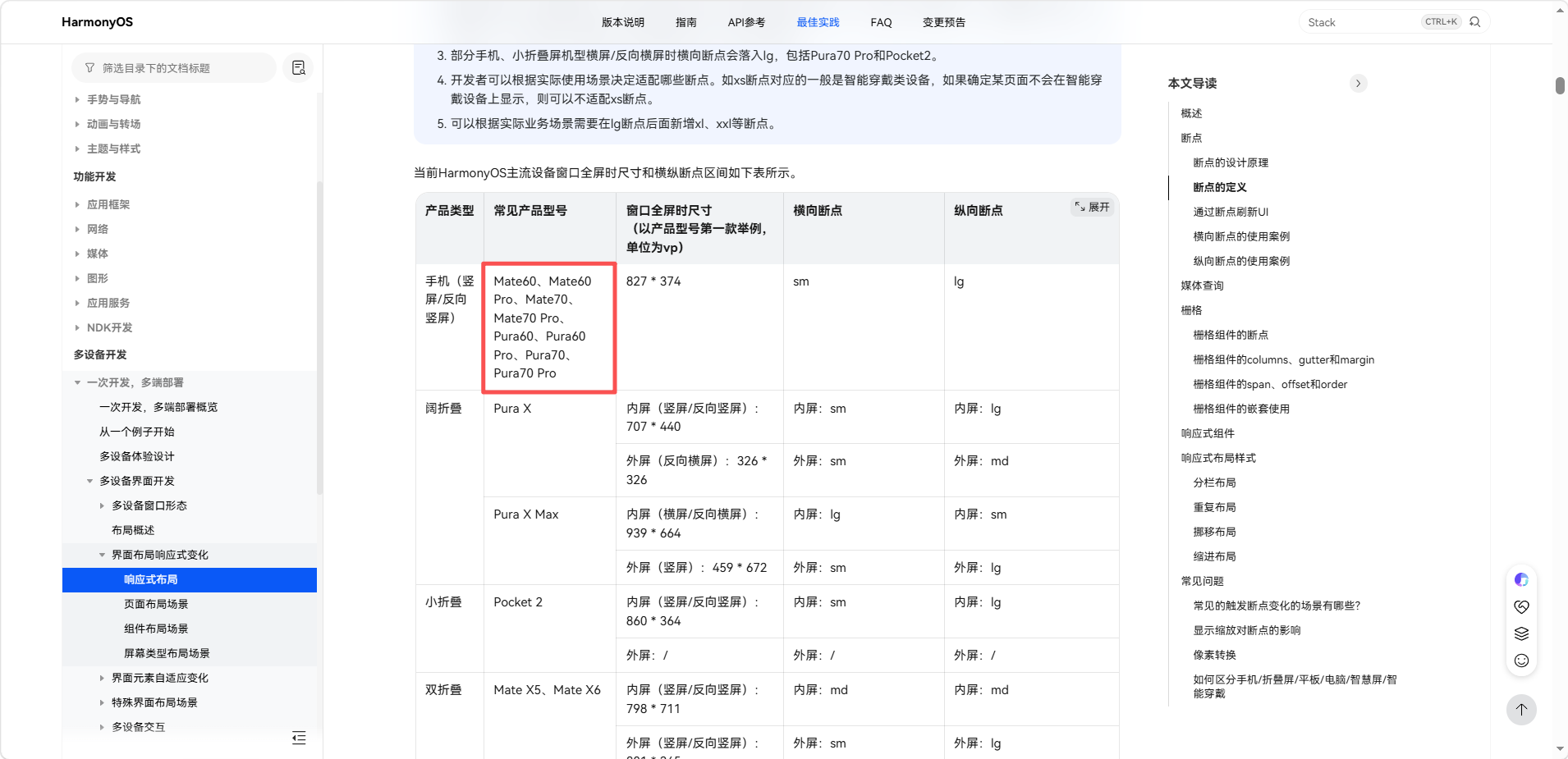Jump to 分栏布局 section
This screenshot has width=1568, height=759.
(x=1214, y=482)
